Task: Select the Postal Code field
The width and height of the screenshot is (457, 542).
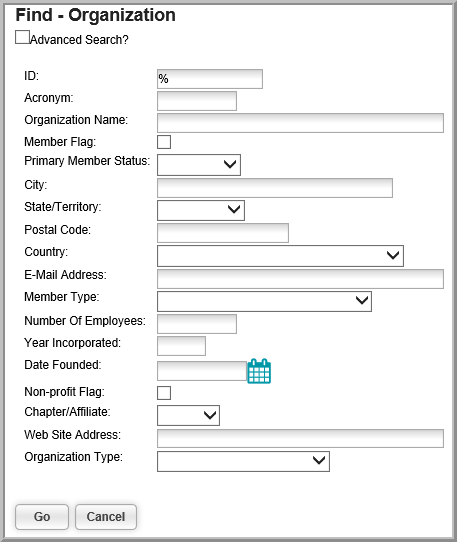Action: coord(223,233)
